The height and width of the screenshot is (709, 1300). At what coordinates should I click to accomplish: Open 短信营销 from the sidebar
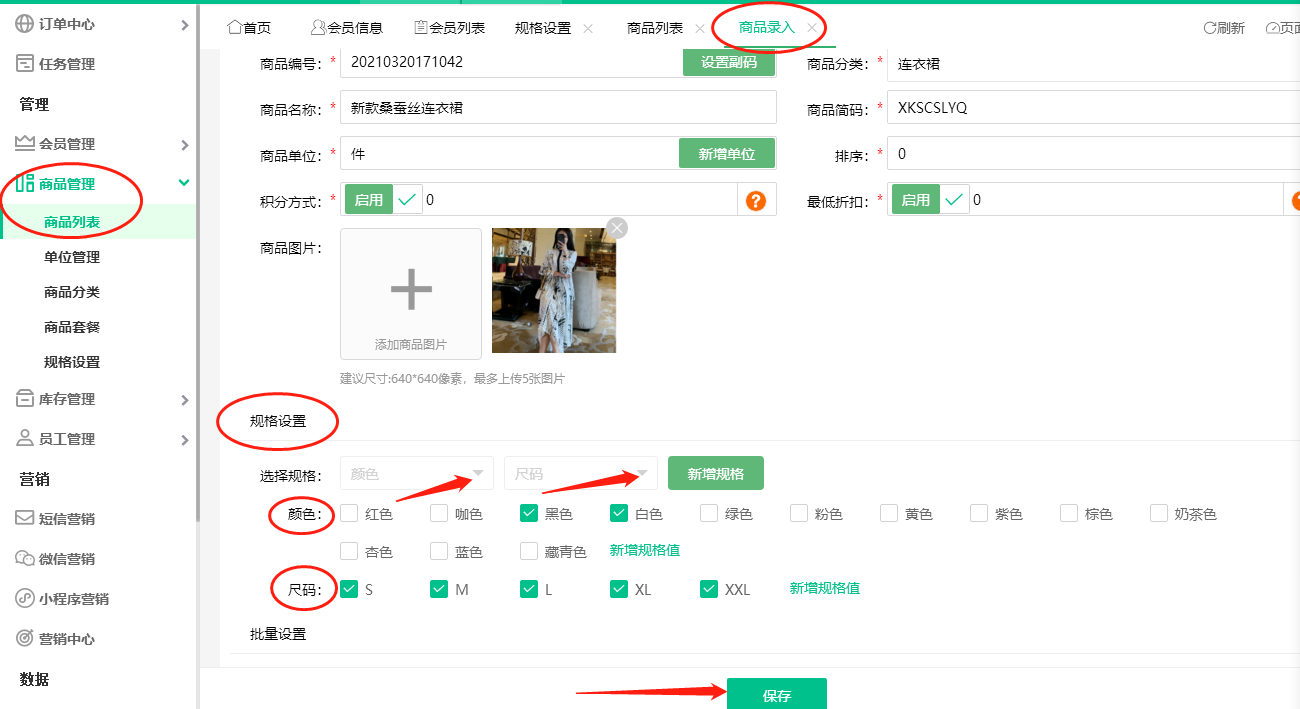(x=22, y=518)
